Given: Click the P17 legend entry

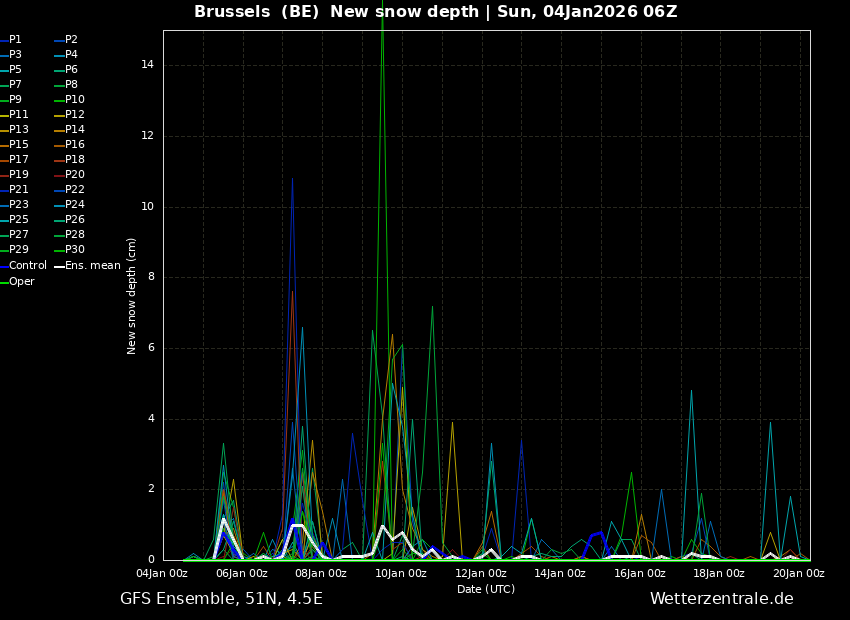Looking at the screenshot, I should [x=14, y=160].
